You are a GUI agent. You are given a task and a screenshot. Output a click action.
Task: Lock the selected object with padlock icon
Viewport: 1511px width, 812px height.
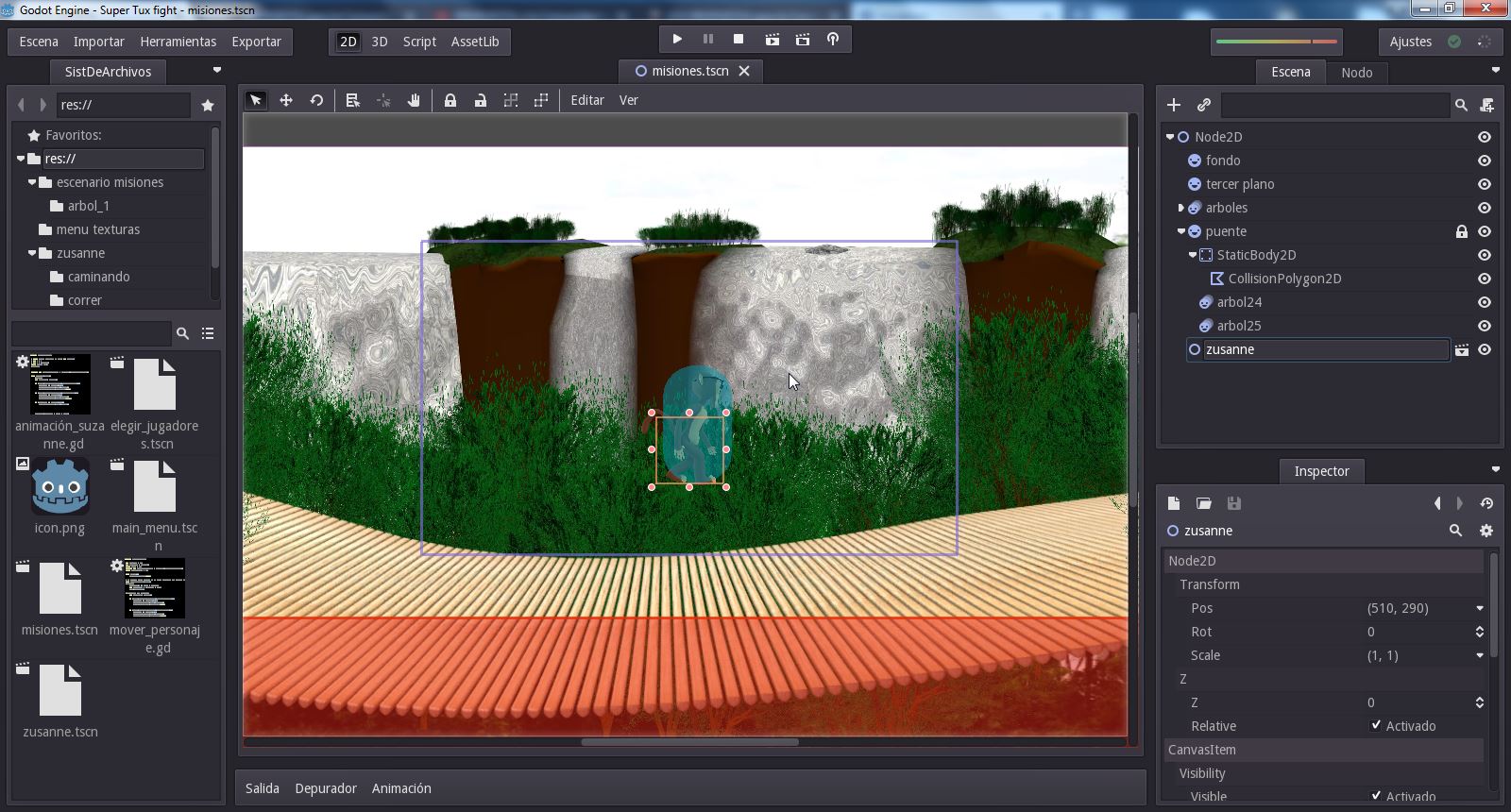450,100
